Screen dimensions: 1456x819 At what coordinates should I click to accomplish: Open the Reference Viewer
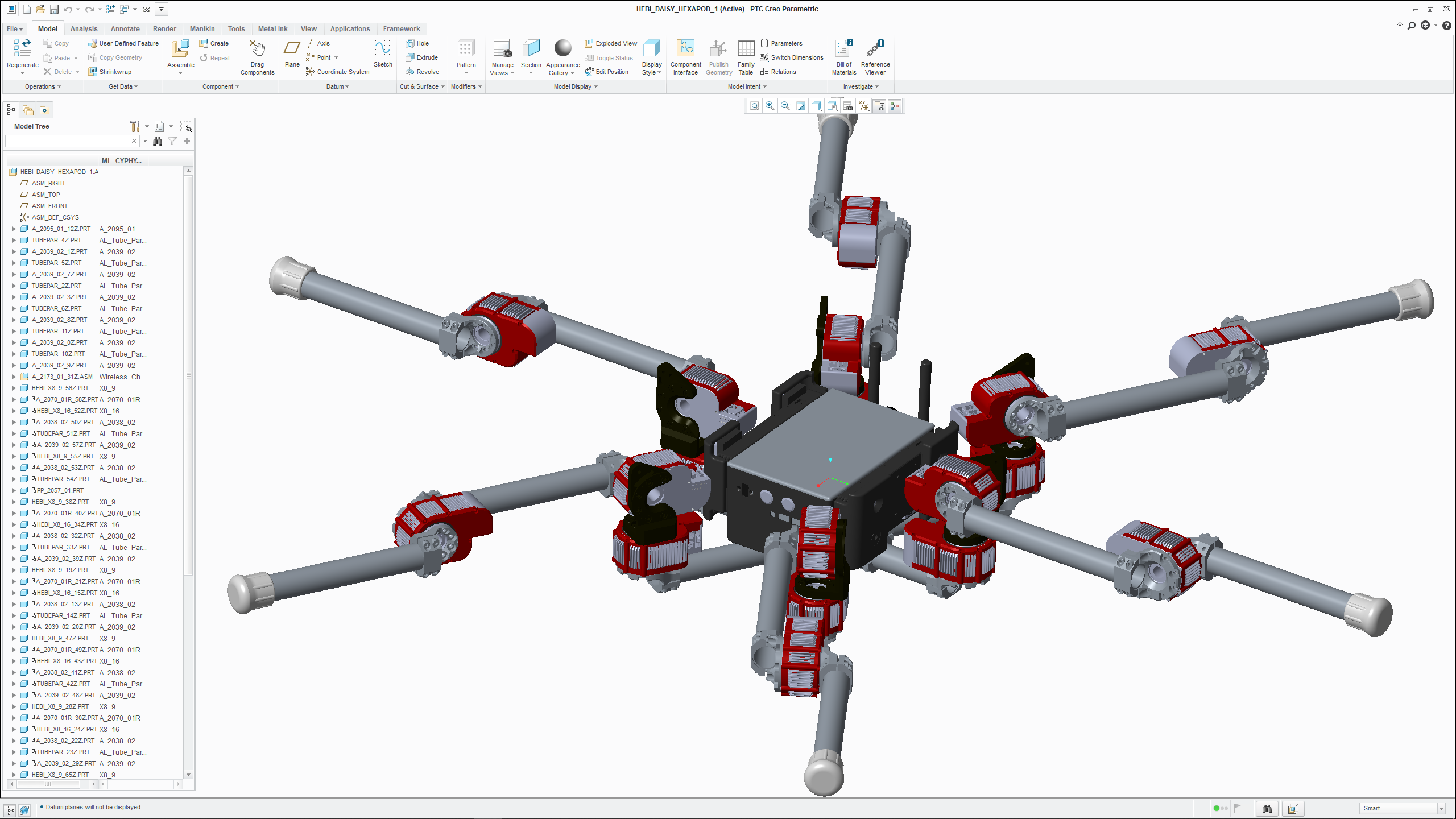pyautogui.click(x=875, y=49)
